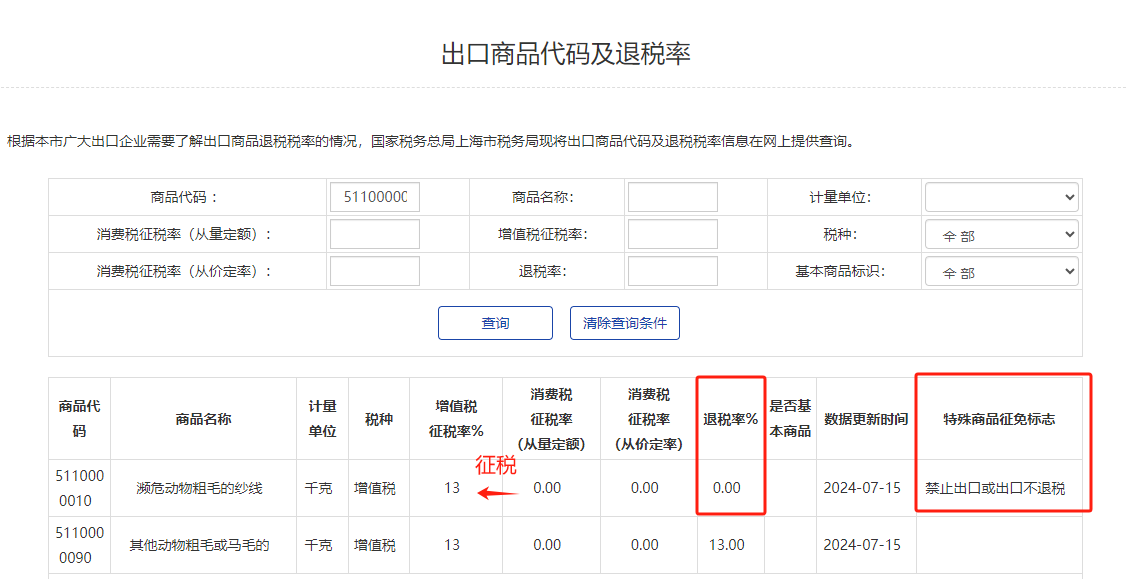The image size is (1127, 579).
Task: Click the 禁止出口或出口不退税 cell
Action: pos(995,488)
